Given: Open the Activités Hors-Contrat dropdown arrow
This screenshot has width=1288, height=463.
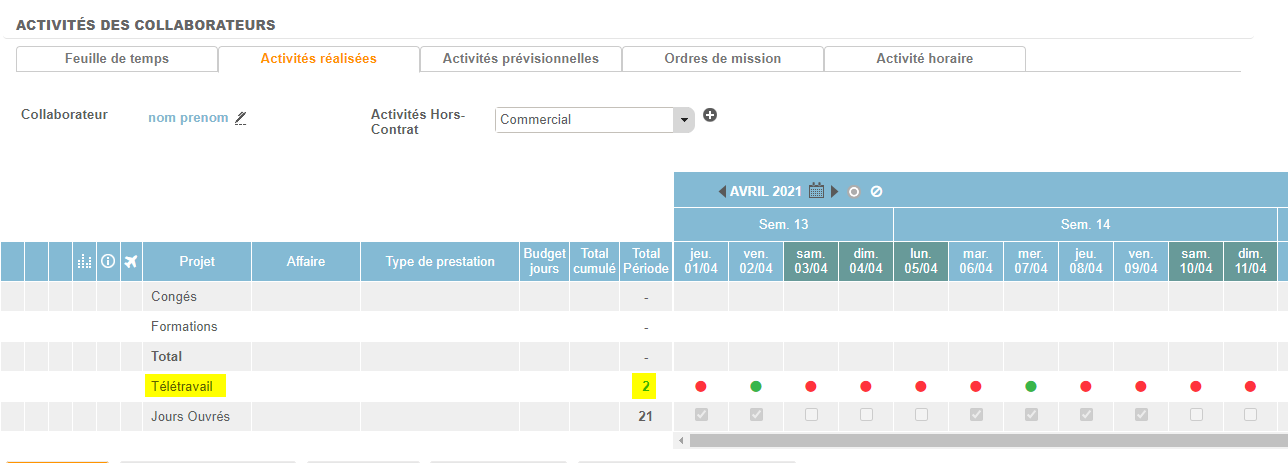Looking at the screenshot, I should [684, 120].
